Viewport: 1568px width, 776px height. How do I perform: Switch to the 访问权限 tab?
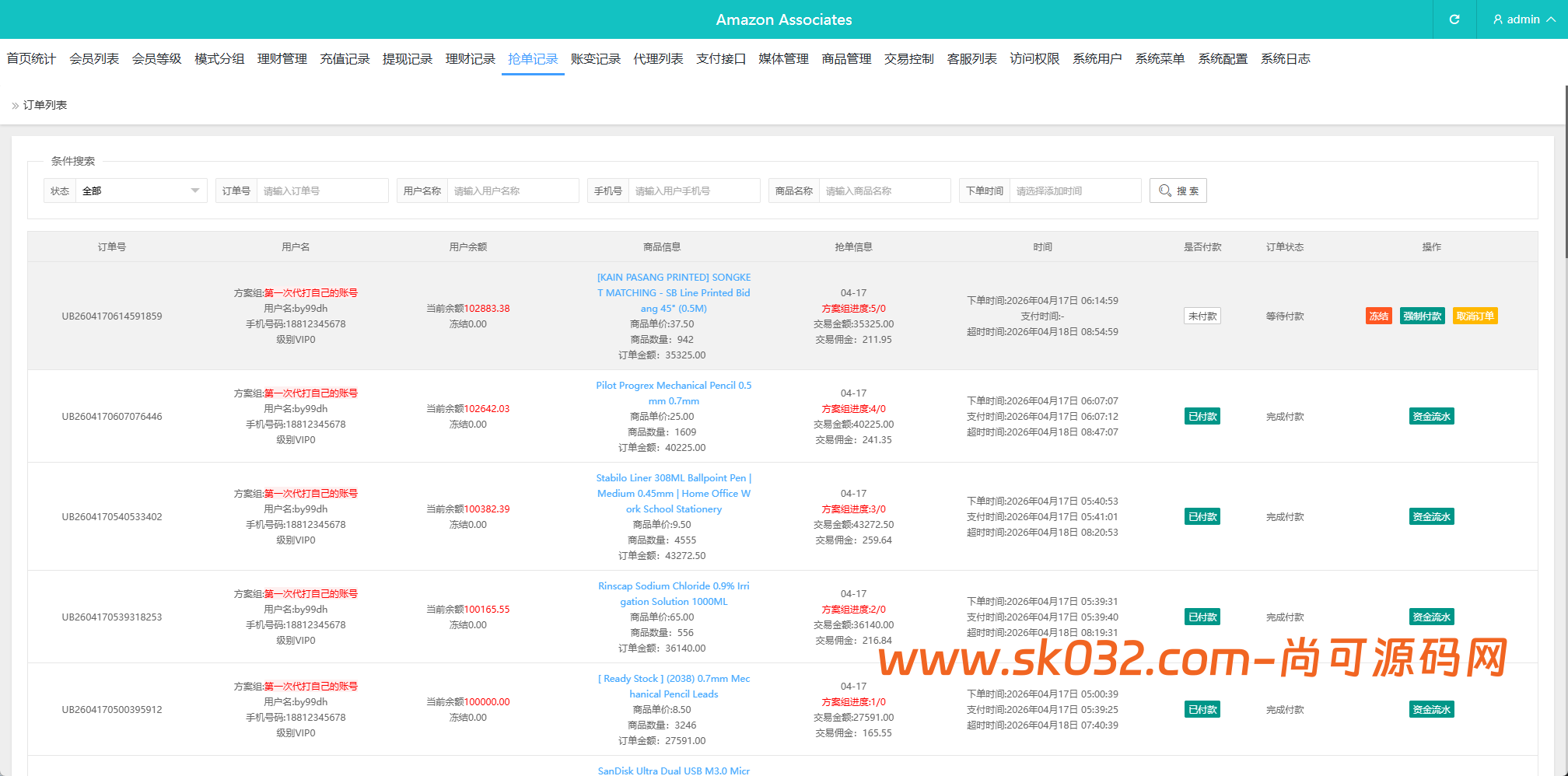[x=1034, y=58]
